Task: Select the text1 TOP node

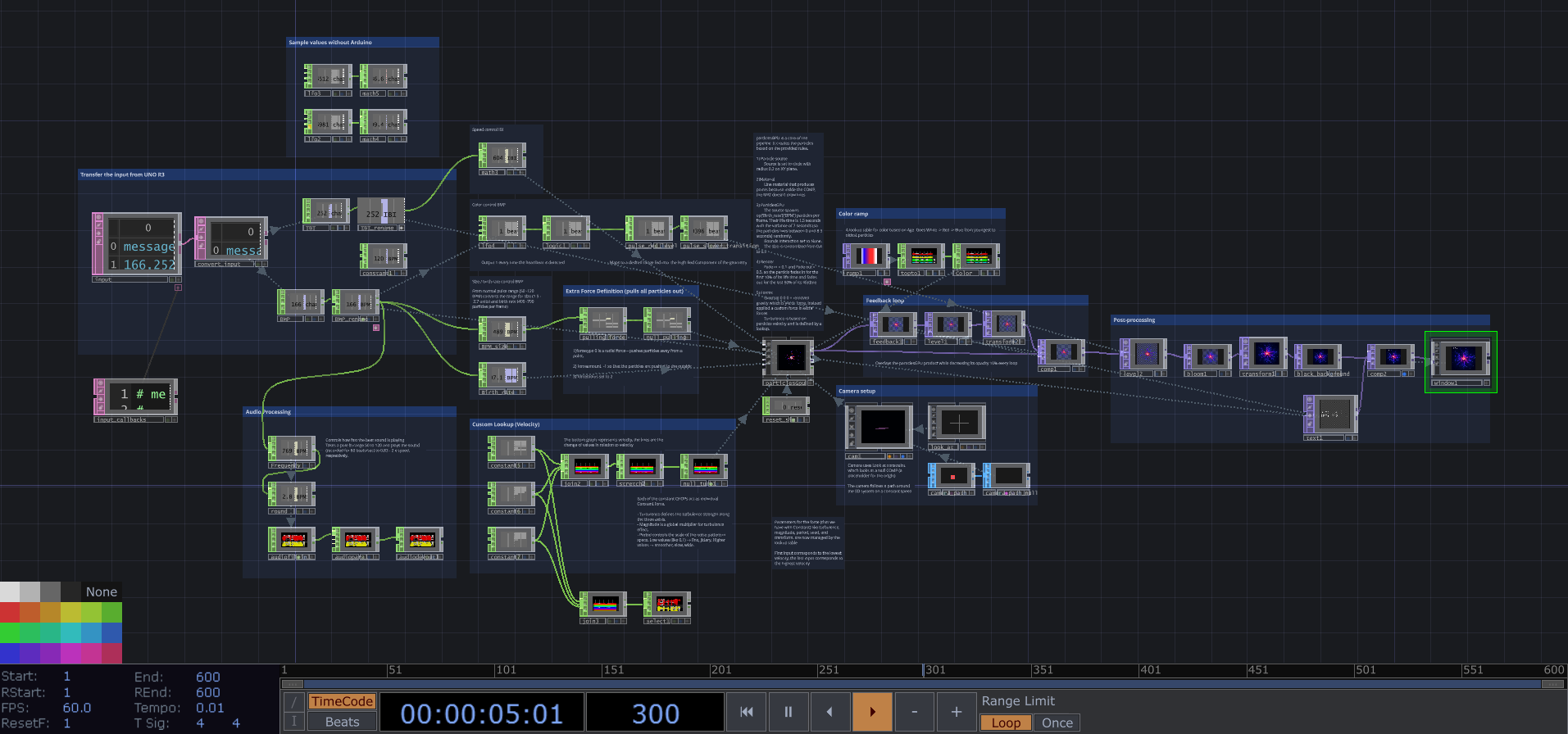Action: (x=1331, y=415)
